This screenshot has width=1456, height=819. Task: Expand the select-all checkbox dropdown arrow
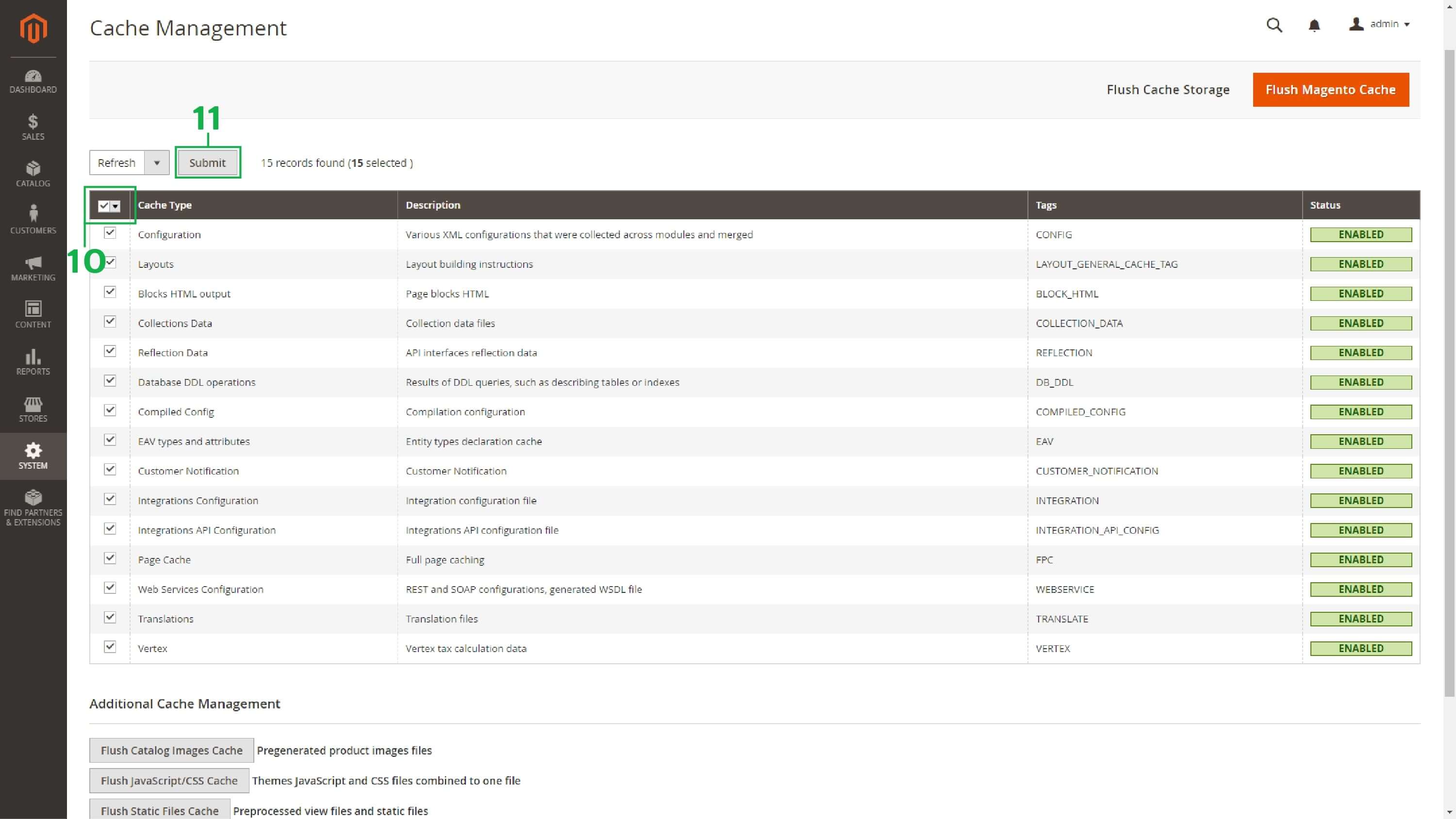pos(116,206)
